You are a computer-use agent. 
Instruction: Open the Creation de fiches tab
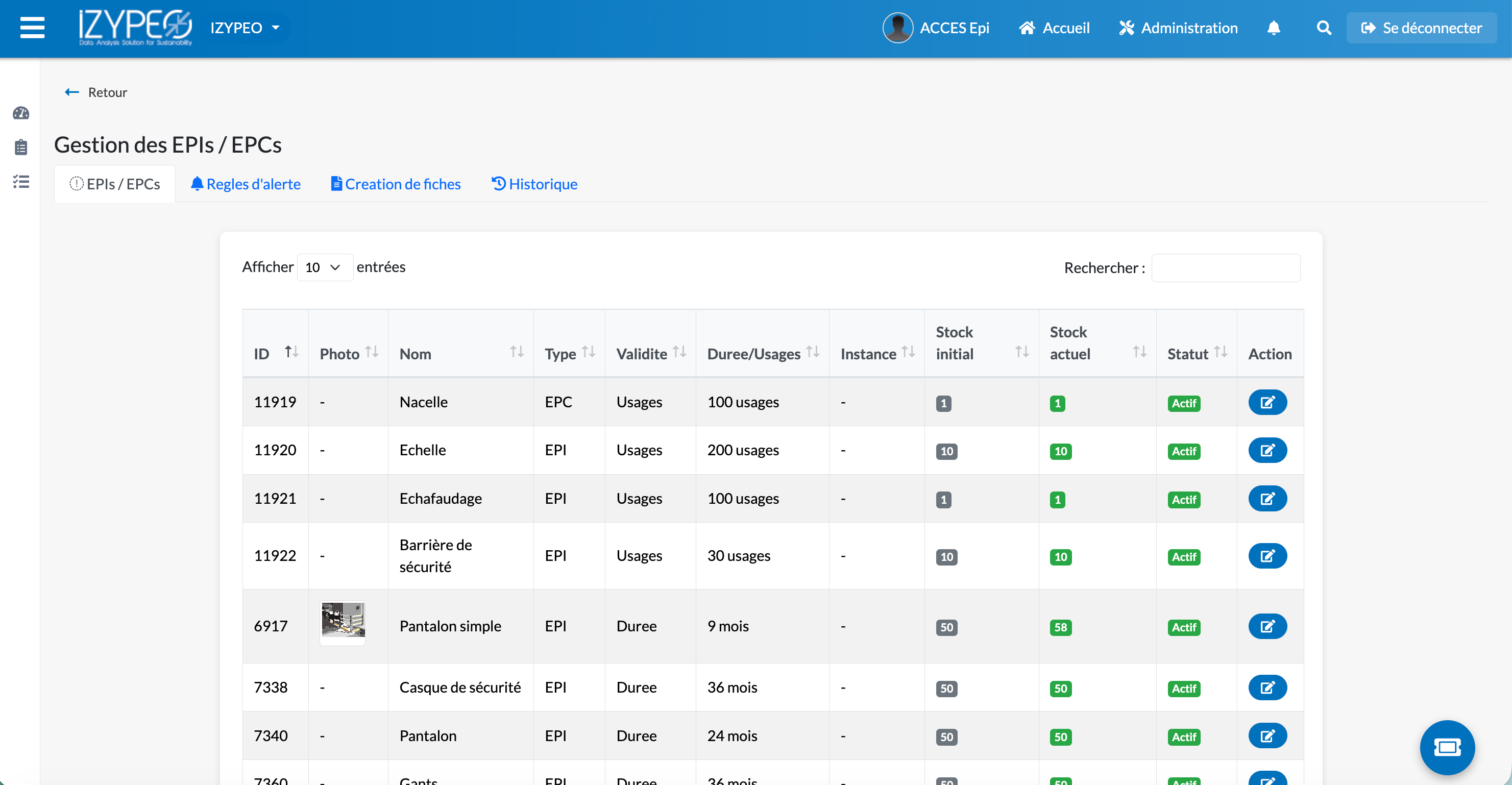[x=396, y=184]
